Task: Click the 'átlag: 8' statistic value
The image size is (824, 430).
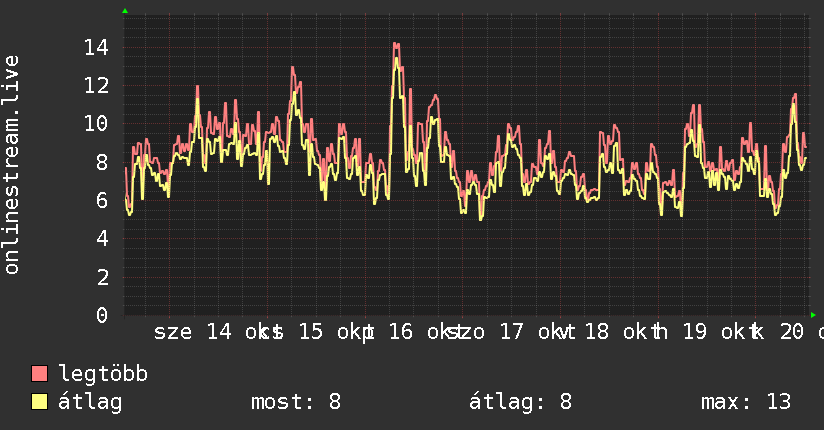Action: [x=520, y=402]
